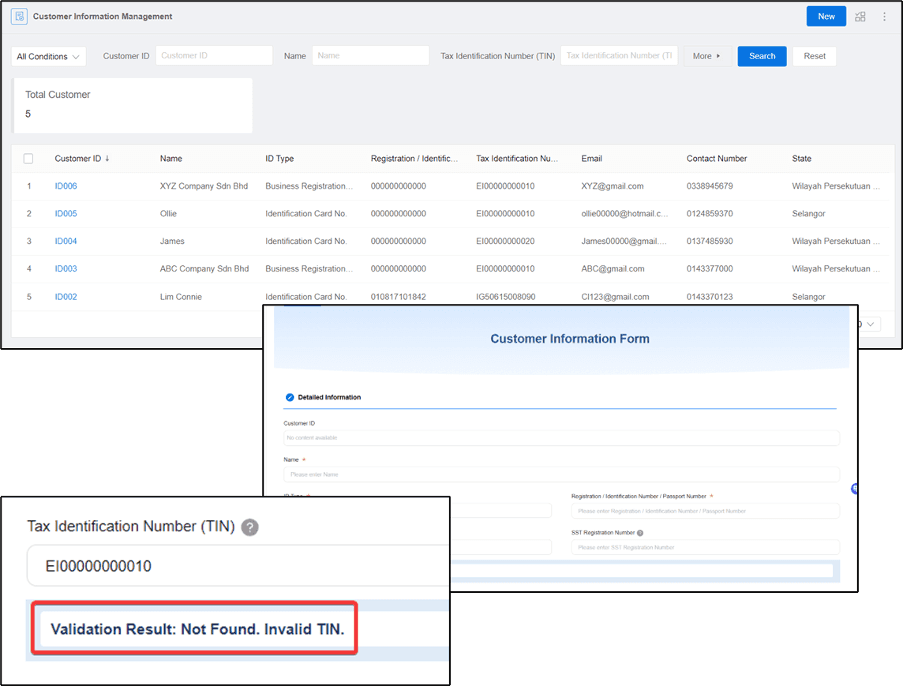904x686 pixels.
Task: Focus the Customer ID filter field
Action: coord(214,55)
